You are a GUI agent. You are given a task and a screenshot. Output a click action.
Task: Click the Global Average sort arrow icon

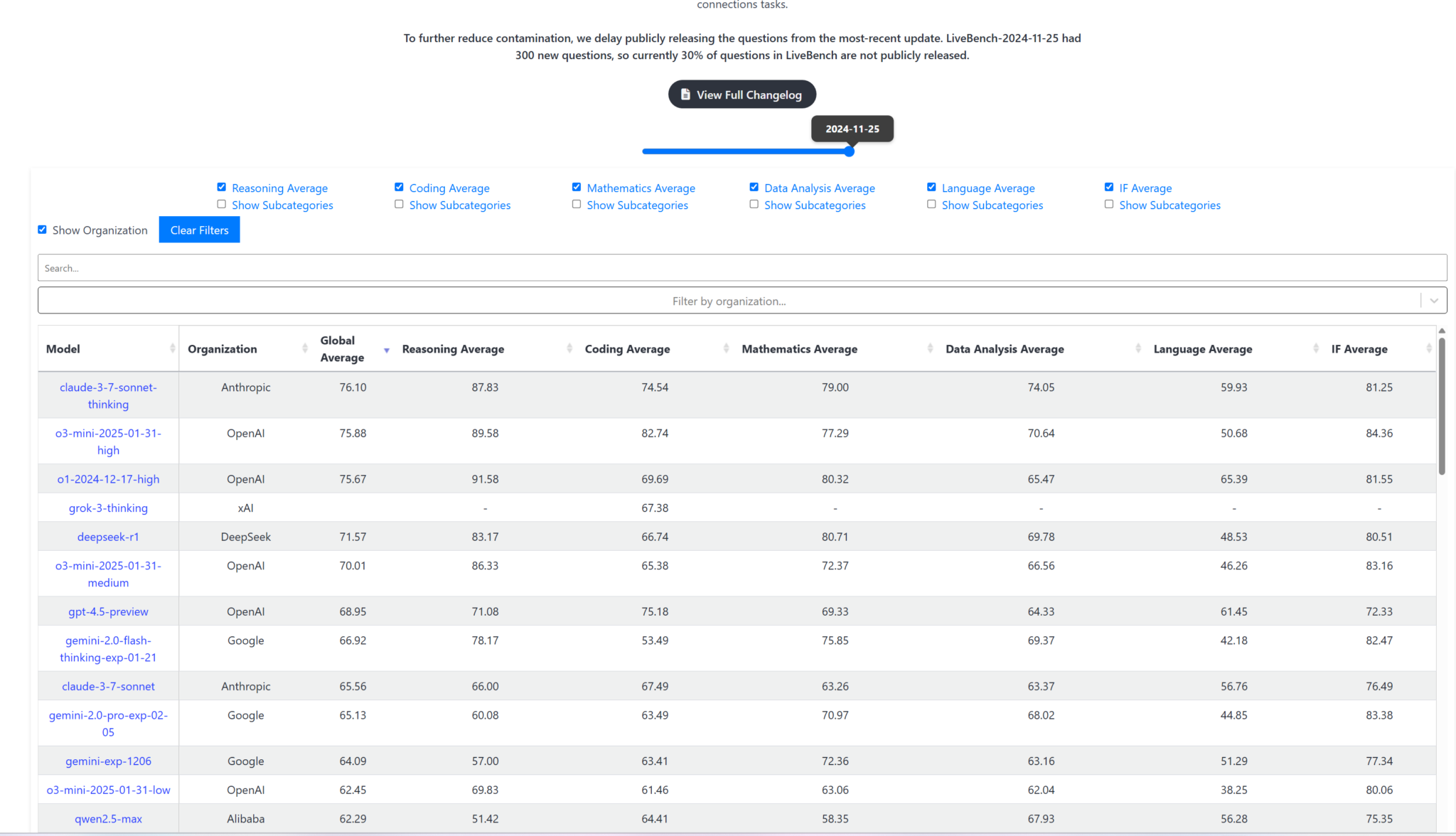coord(387,350)
